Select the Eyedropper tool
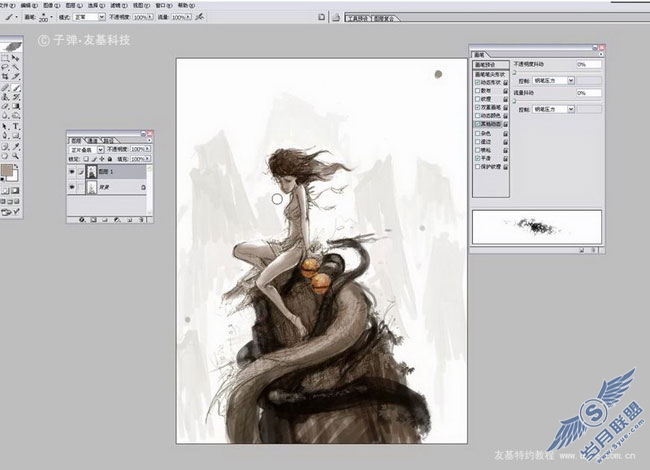 (x=16, y=146)
